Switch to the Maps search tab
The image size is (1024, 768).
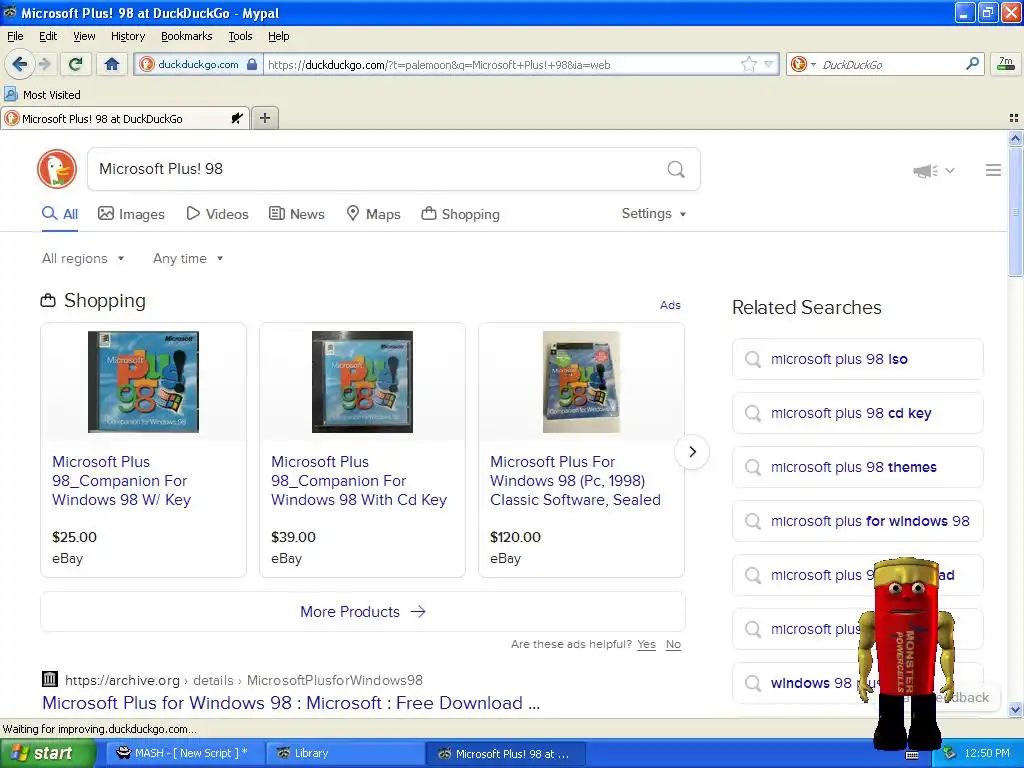373,214
